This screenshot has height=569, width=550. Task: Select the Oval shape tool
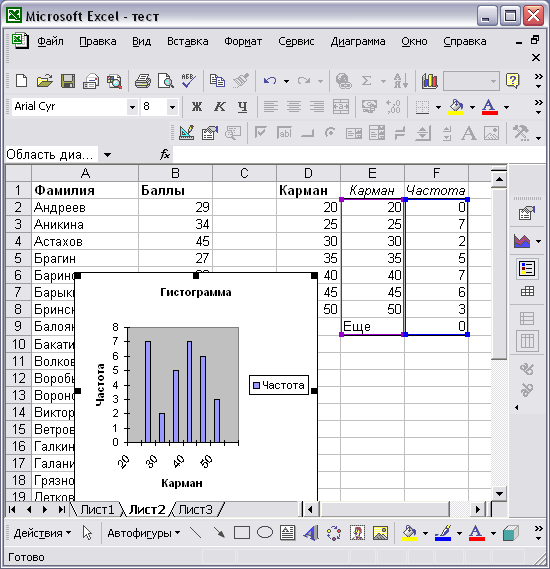click(x=265, y=533)
